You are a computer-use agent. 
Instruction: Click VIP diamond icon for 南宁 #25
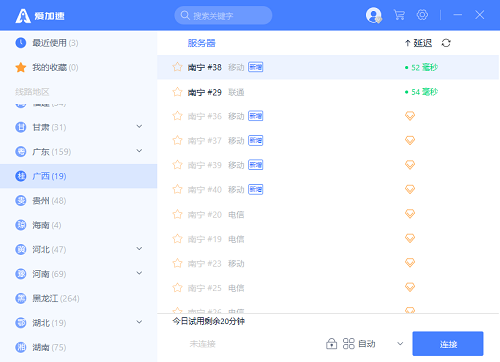click(410, 287)
